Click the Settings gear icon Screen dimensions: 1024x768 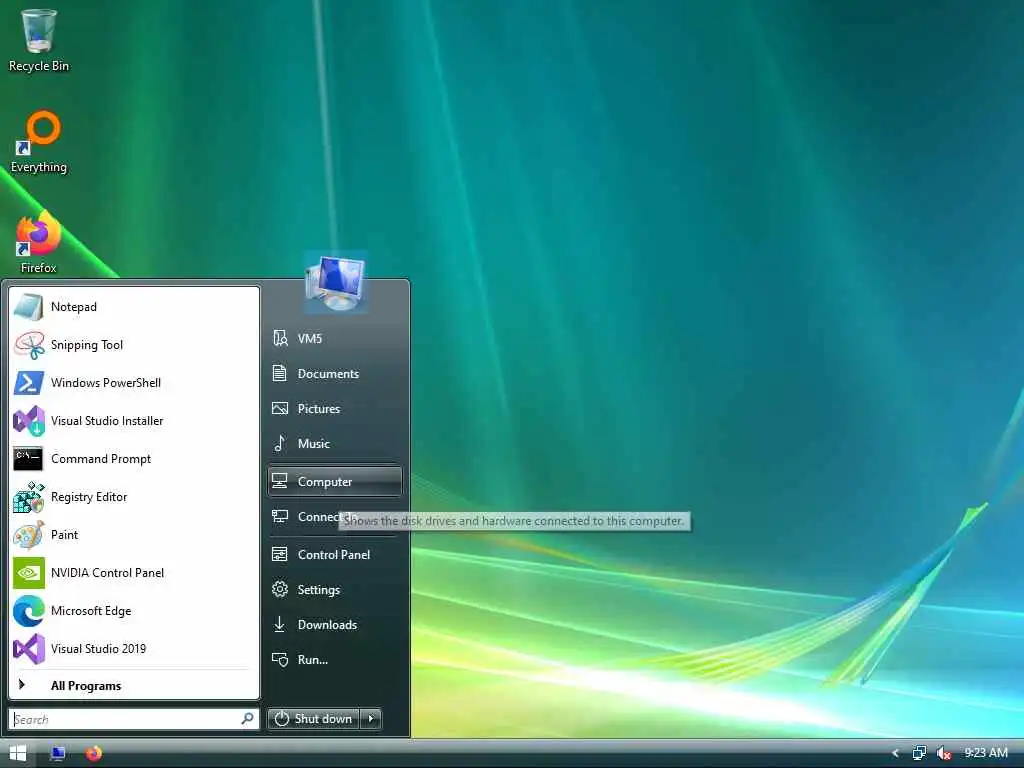click(x=280, y=589)
